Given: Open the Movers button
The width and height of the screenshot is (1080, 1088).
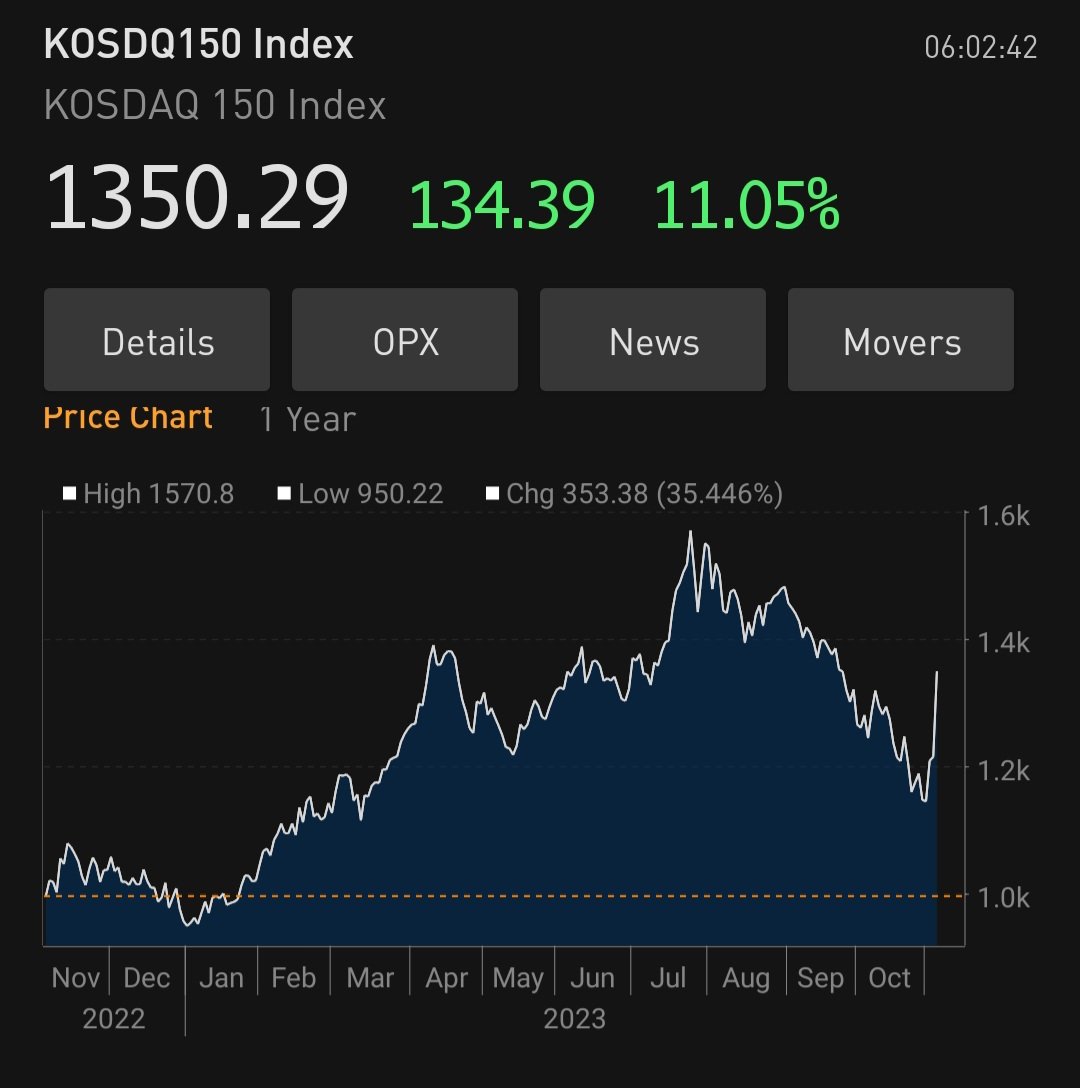Looking at the screenshot, I should (x=901, y=340).
